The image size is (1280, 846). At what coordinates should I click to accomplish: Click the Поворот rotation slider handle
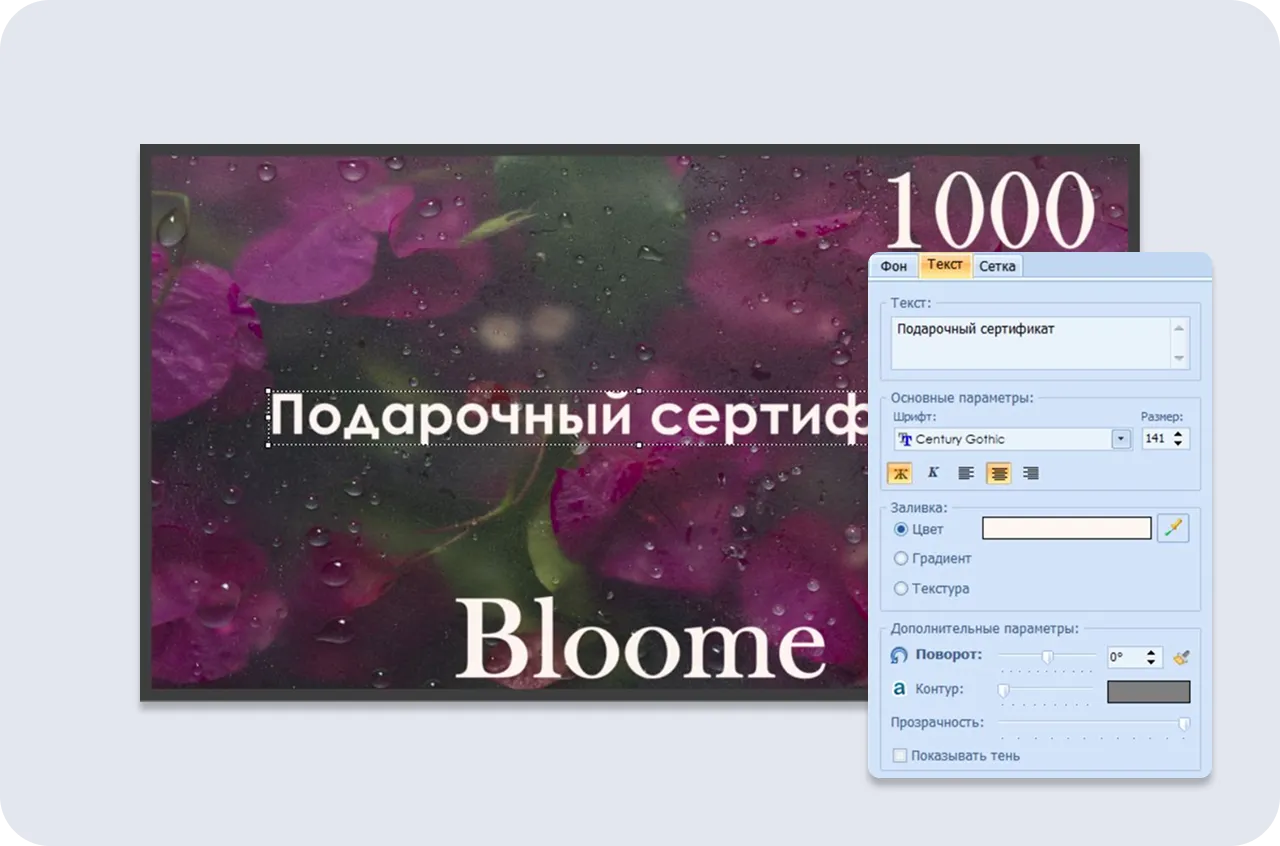(1047, 656)
